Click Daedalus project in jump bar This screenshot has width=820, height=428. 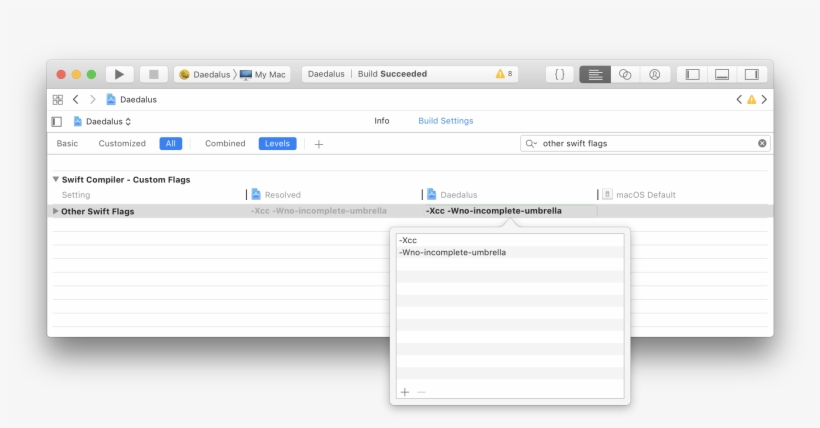(132, 99)
